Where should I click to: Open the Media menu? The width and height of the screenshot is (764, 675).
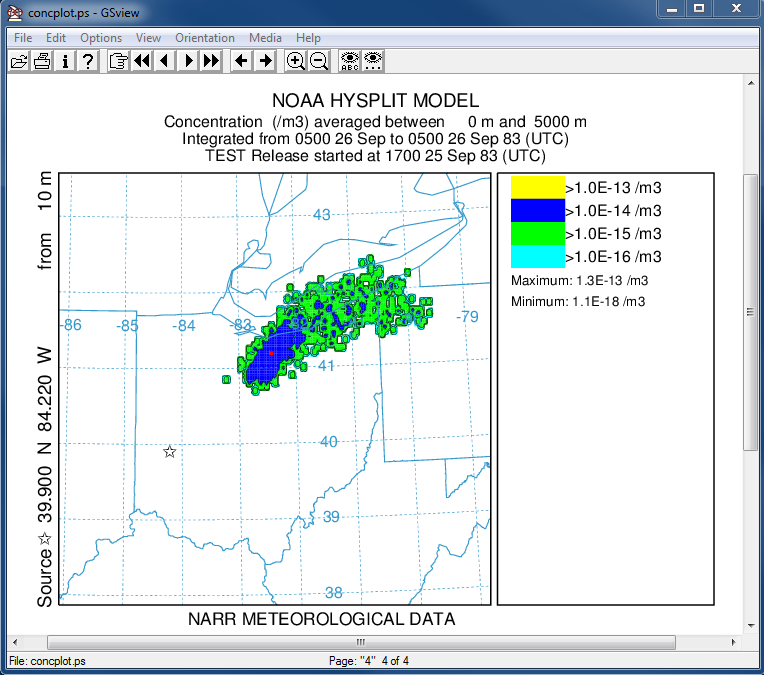click(x=265, y=38)
